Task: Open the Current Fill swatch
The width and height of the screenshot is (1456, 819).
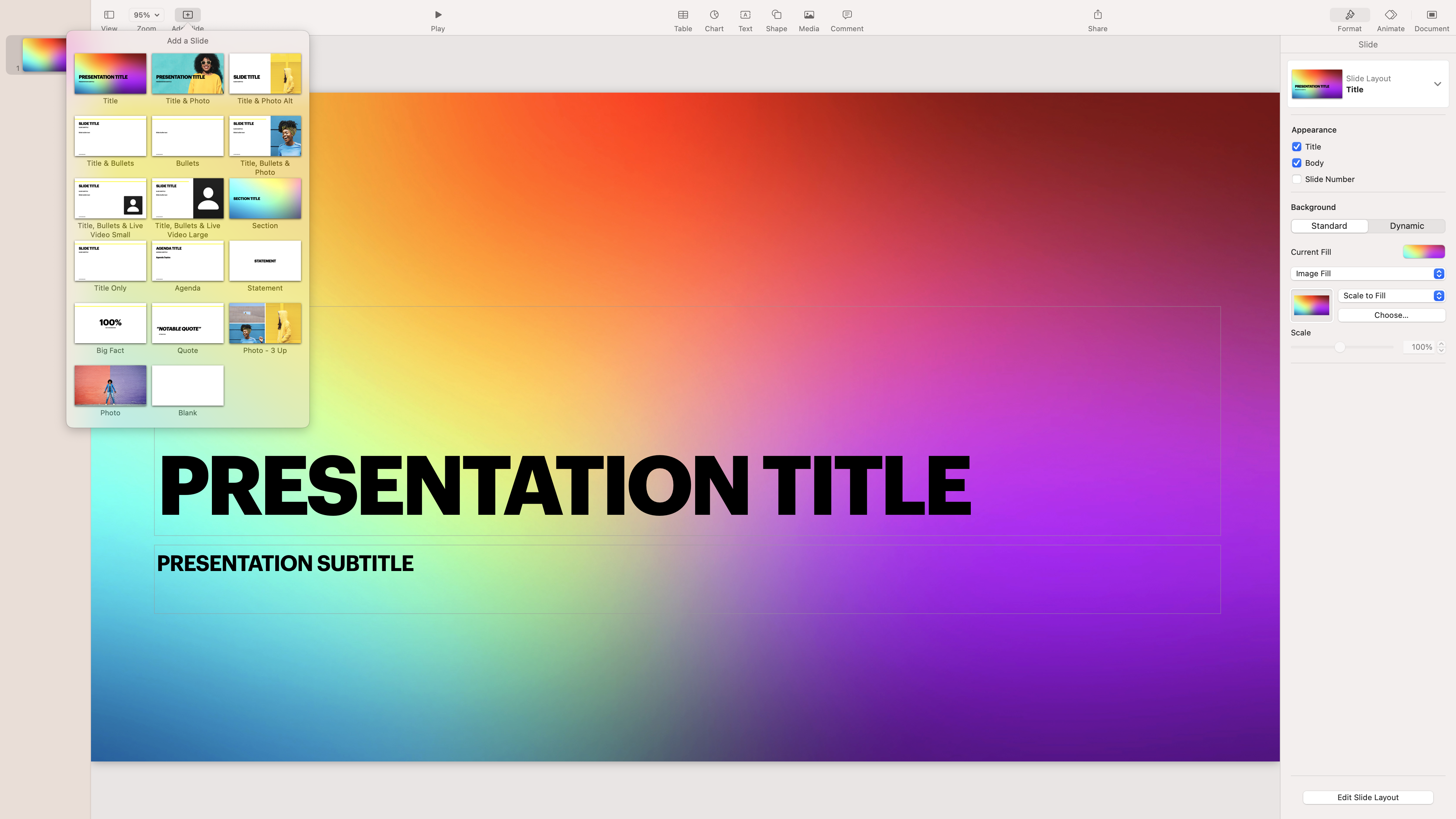Action: pos(1424,252)
